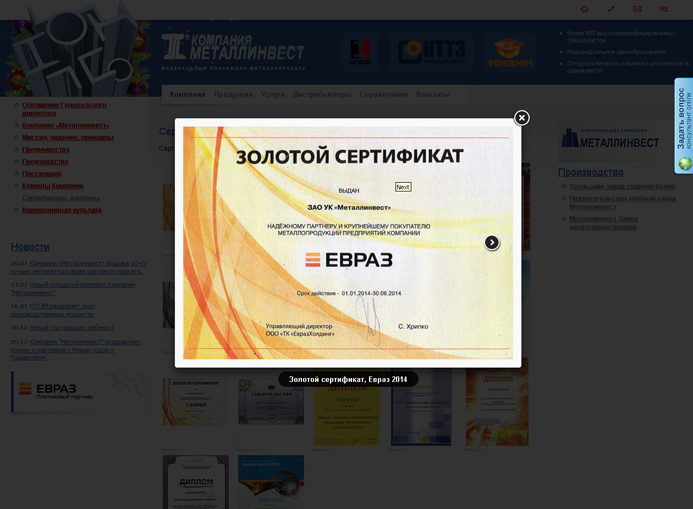
Task: Open the Контакты menu item
Action: coord(433,94)
